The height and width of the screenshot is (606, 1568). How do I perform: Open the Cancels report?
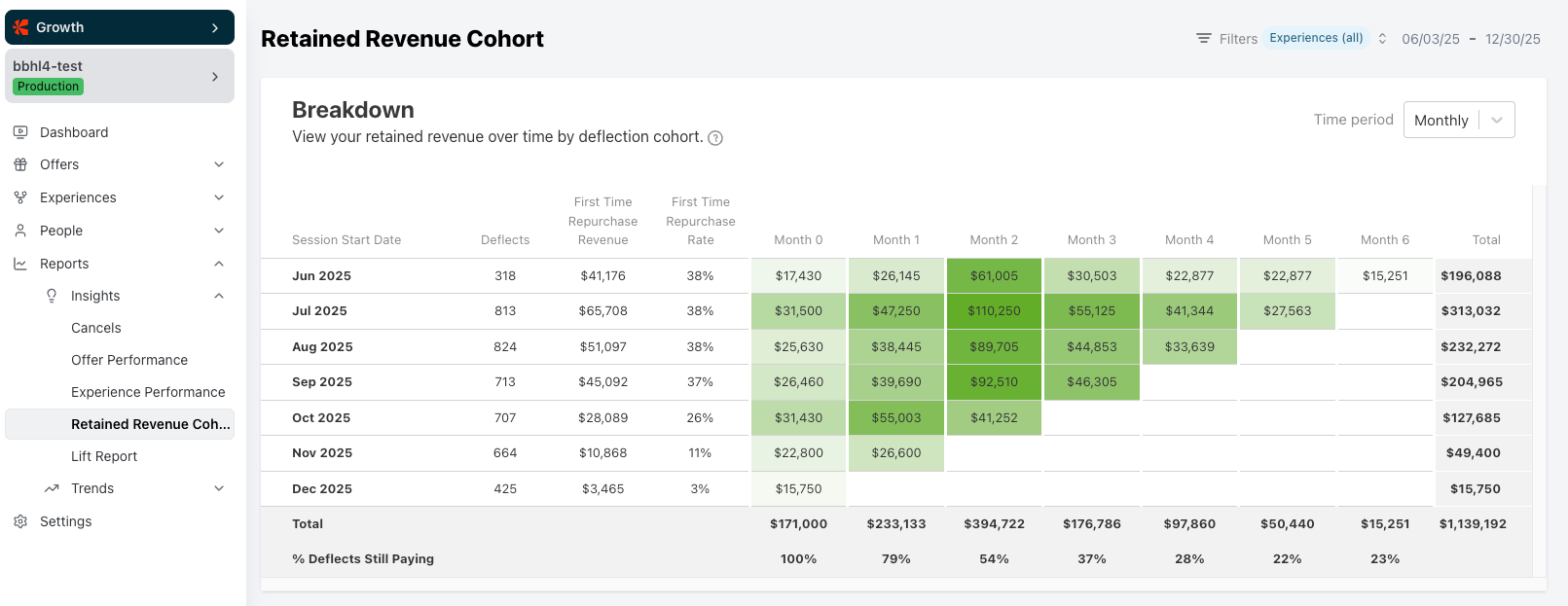(x=96, y=328)
